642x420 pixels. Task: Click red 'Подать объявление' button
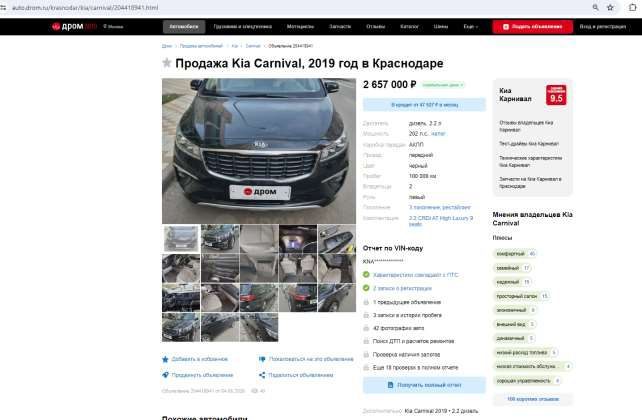click(533, 27)
